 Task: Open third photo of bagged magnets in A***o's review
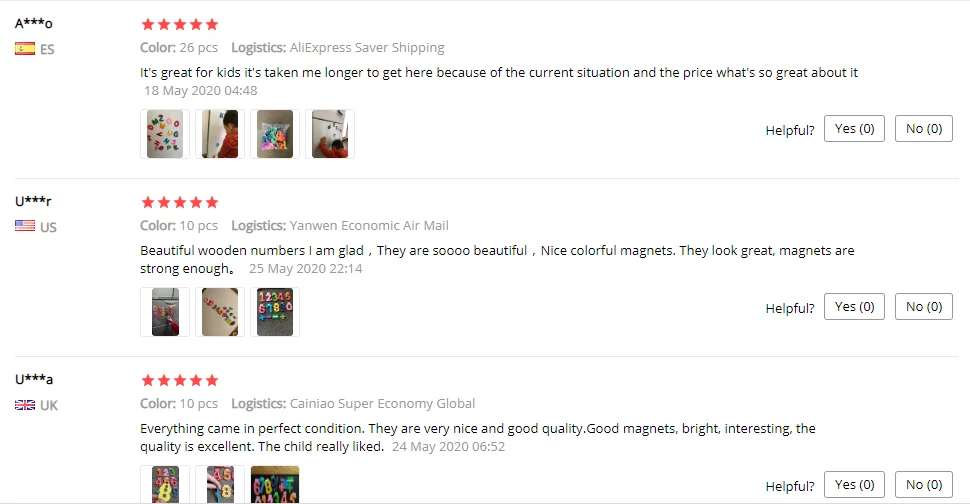(x=275, y=134)
